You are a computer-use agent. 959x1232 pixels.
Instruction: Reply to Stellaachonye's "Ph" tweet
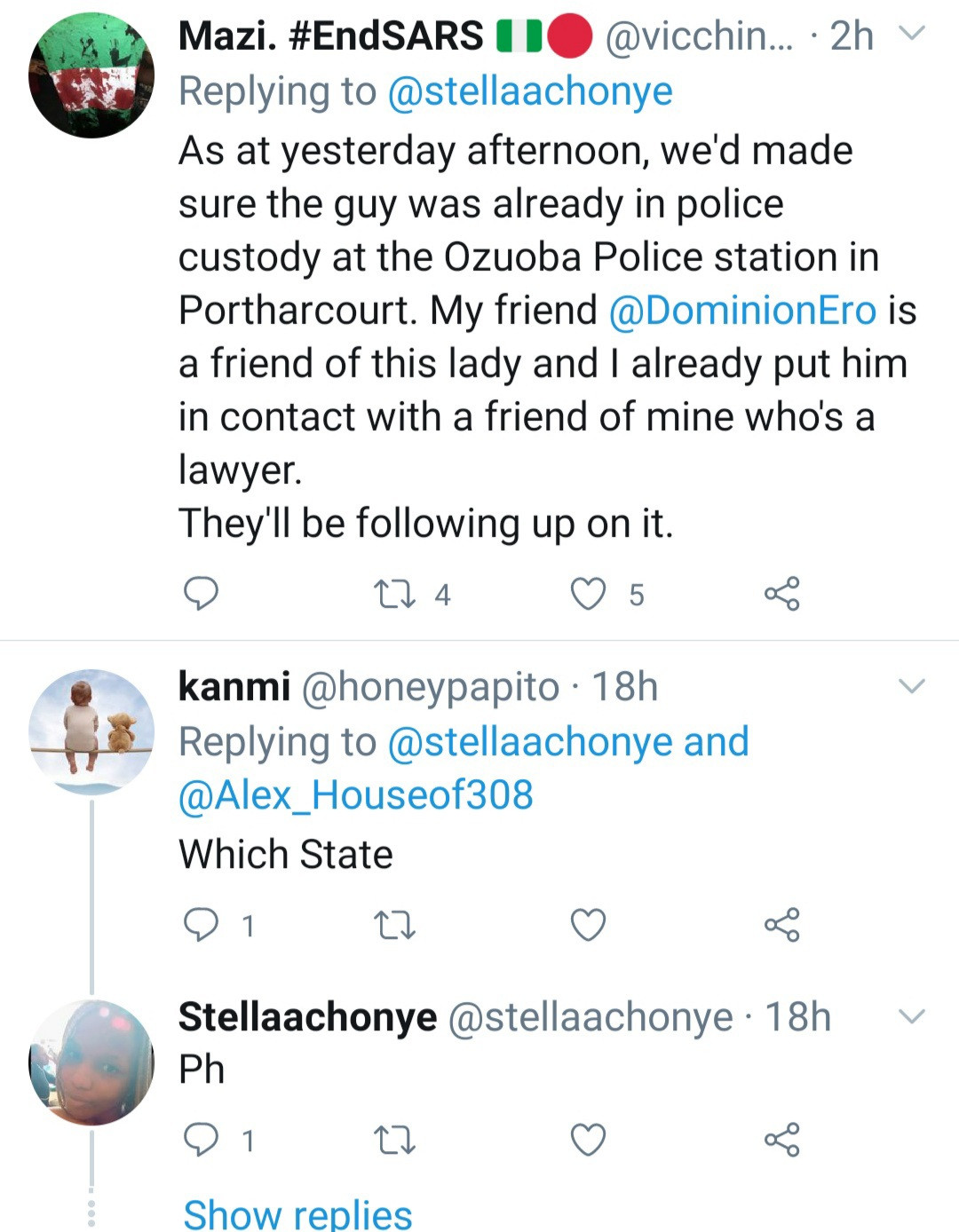click(x=201, y=1140)
